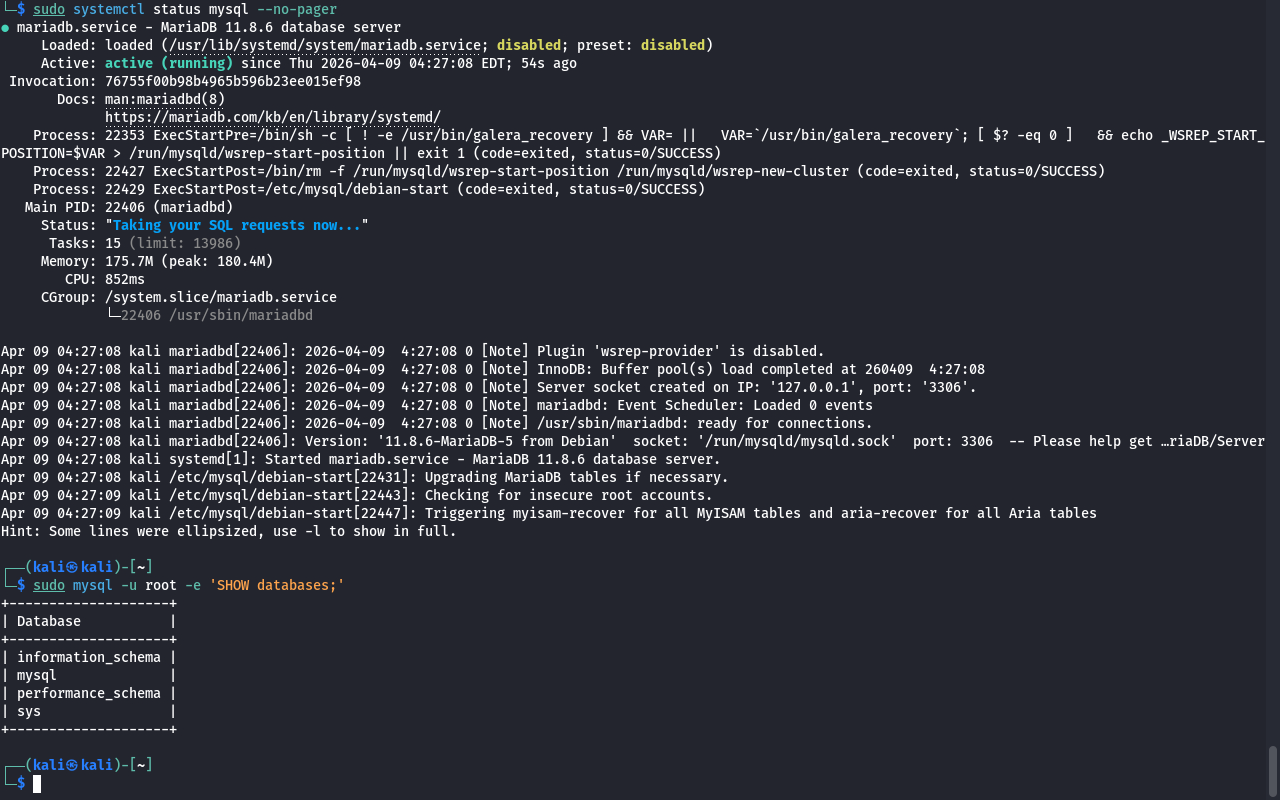The width and height of the screenshot is (1280, 800).
Task: Click the ㉿ symbol in the bottom prompt
Action: click(x=72, y=765)
